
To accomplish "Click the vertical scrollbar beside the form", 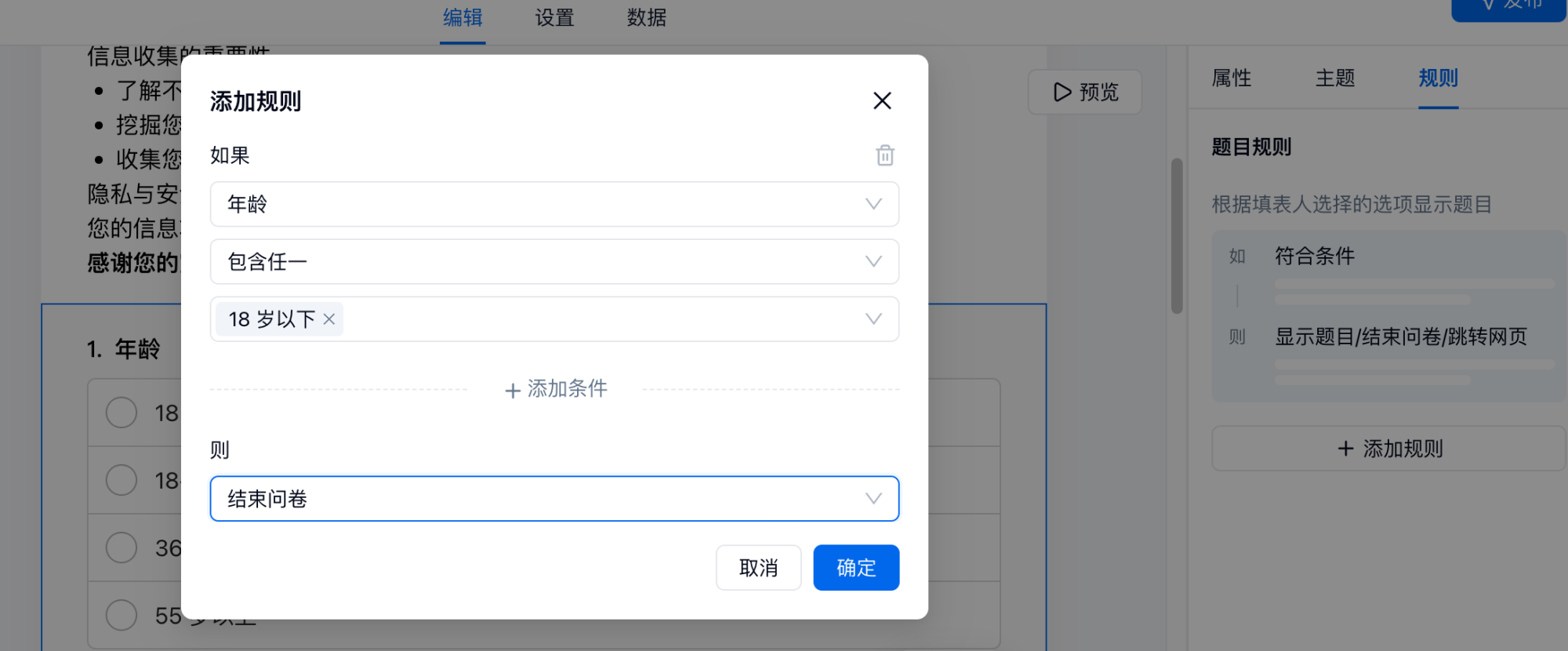I will pyautogui.click(x=1176, y=235).
